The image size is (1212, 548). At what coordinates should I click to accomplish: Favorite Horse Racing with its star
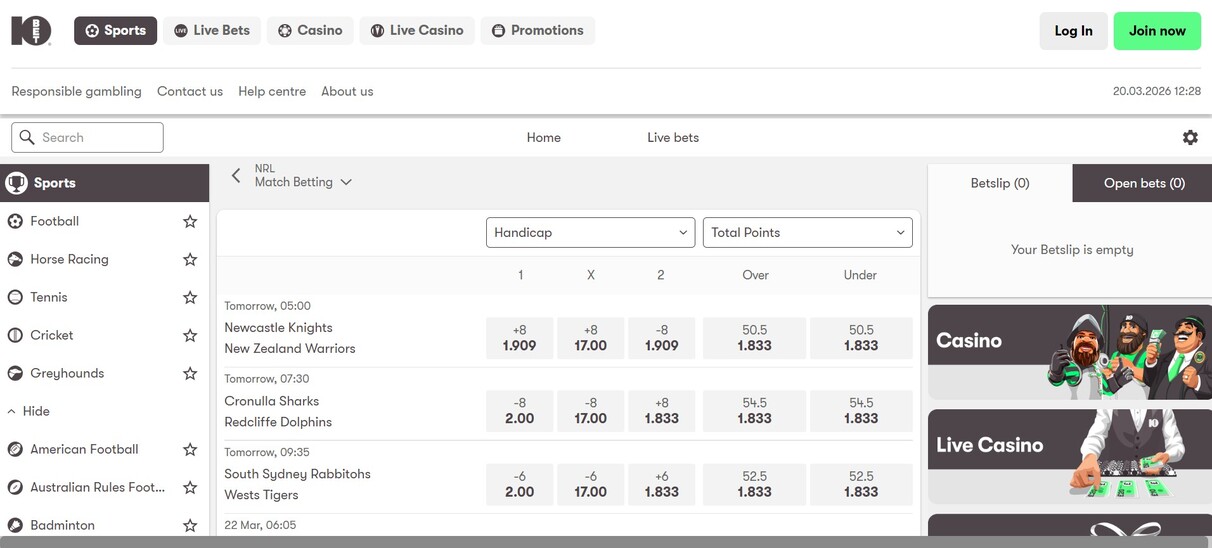coord(190,259)
